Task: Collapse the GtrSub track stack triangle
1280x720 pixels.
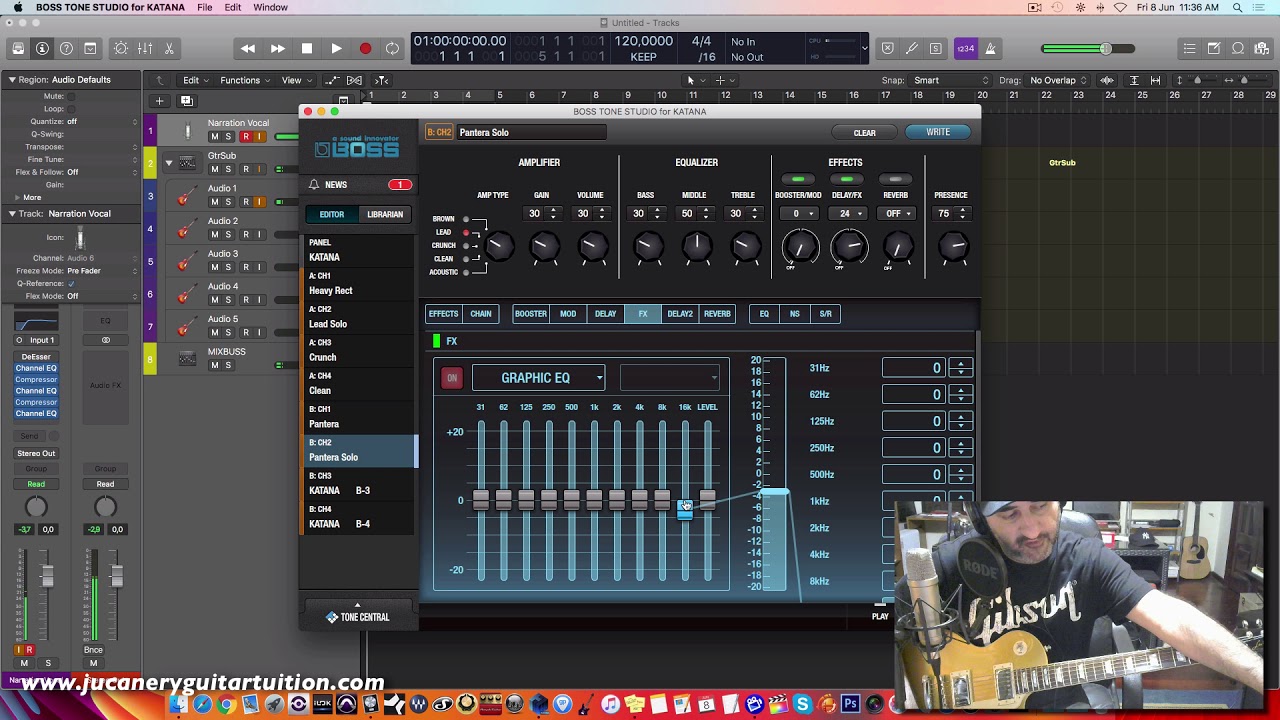Action: click(x=169, y=162)
